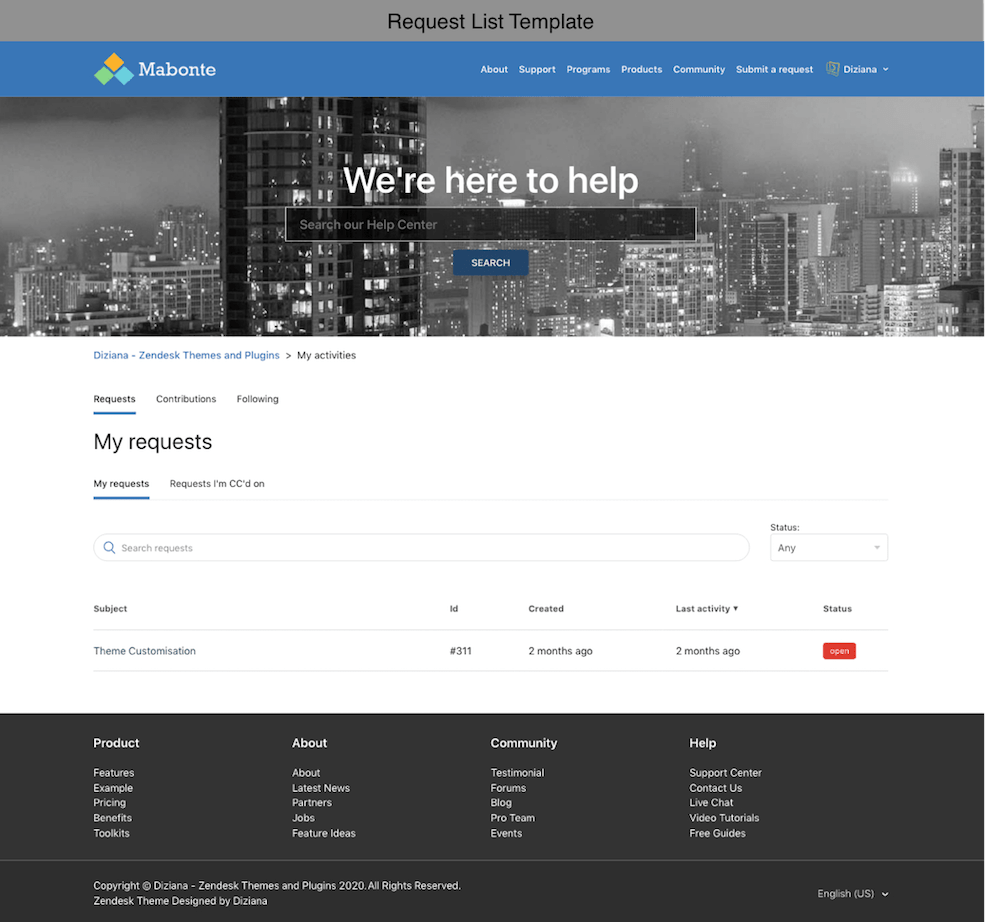Sort by Last activity column
The height and width of the screenshot is (922, 985).
[706, 608]
